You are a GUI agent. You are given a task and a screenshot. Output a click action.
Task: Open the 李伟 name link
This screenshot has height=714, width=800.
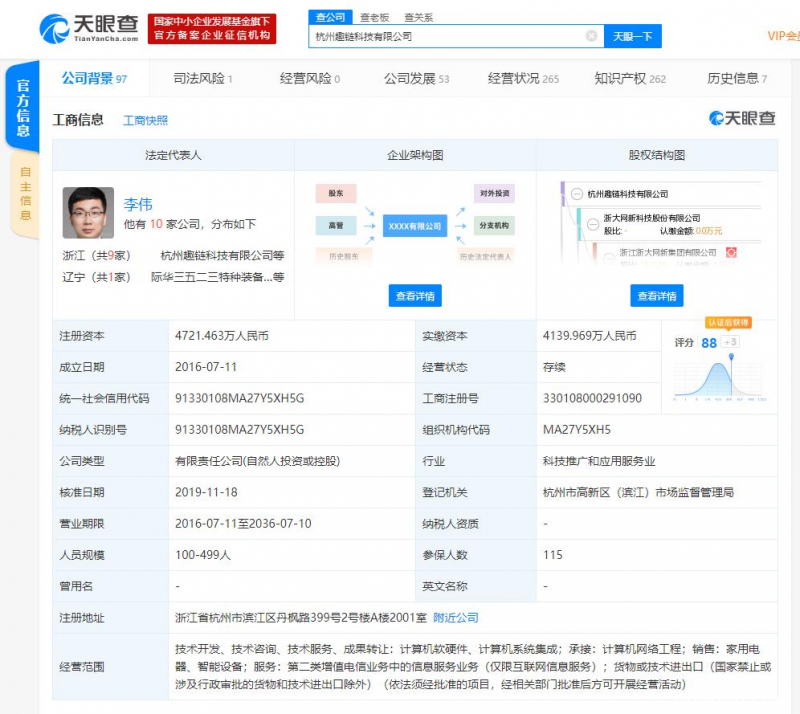[x=138, y=204]
